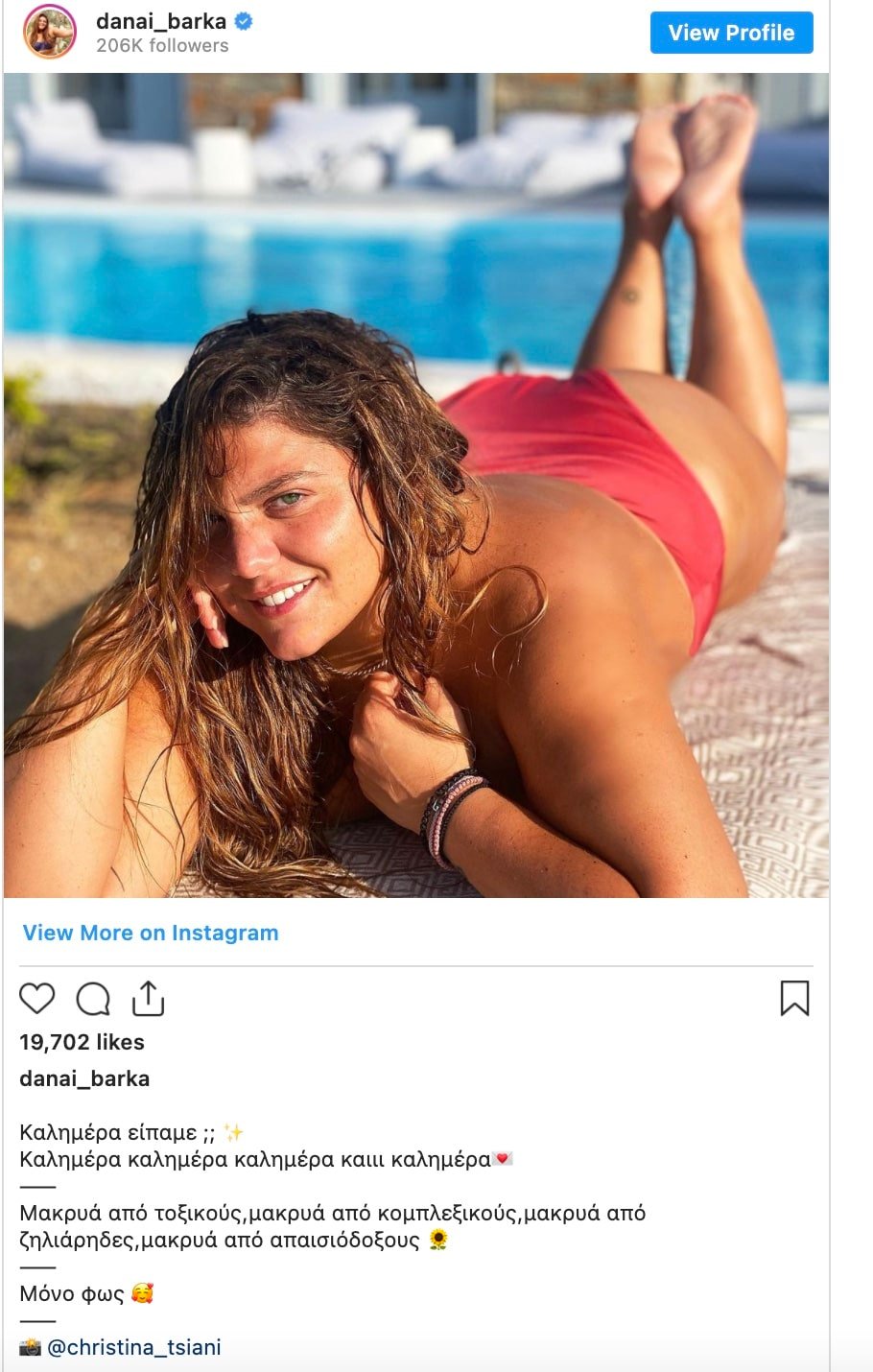Open the circular profile avatar in the header
Screen dimensions: 873x1372
[49, 32]
